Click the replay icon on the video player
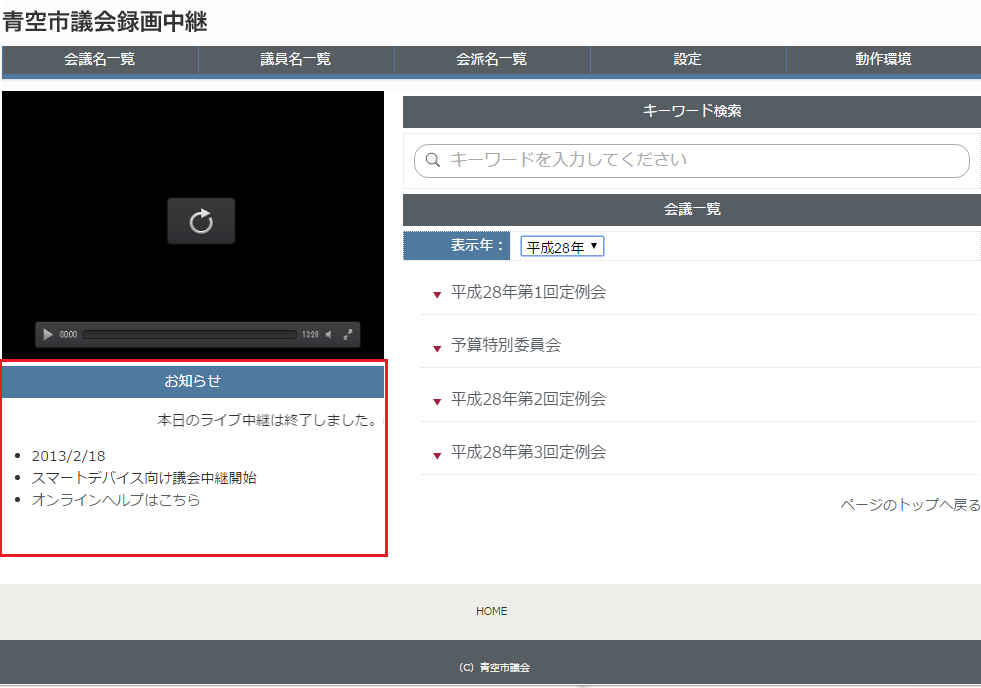Image resolution: width=981 pixels, height=688 pixels. 201,220
